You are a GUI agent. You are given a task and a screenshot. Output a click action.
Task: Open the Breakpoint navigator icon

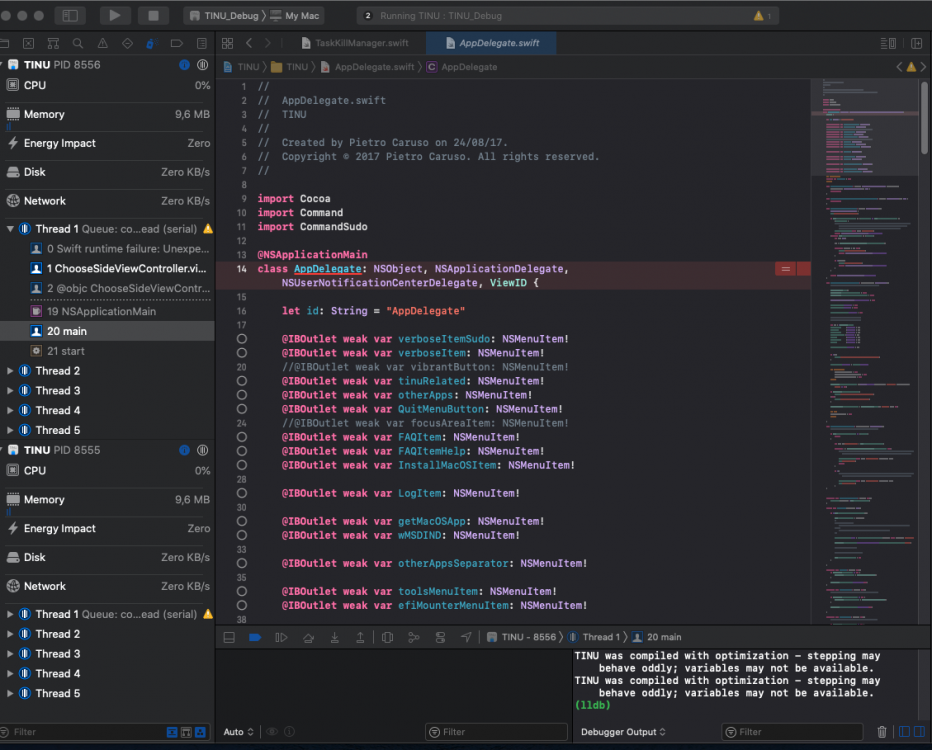tap(177, 43)
